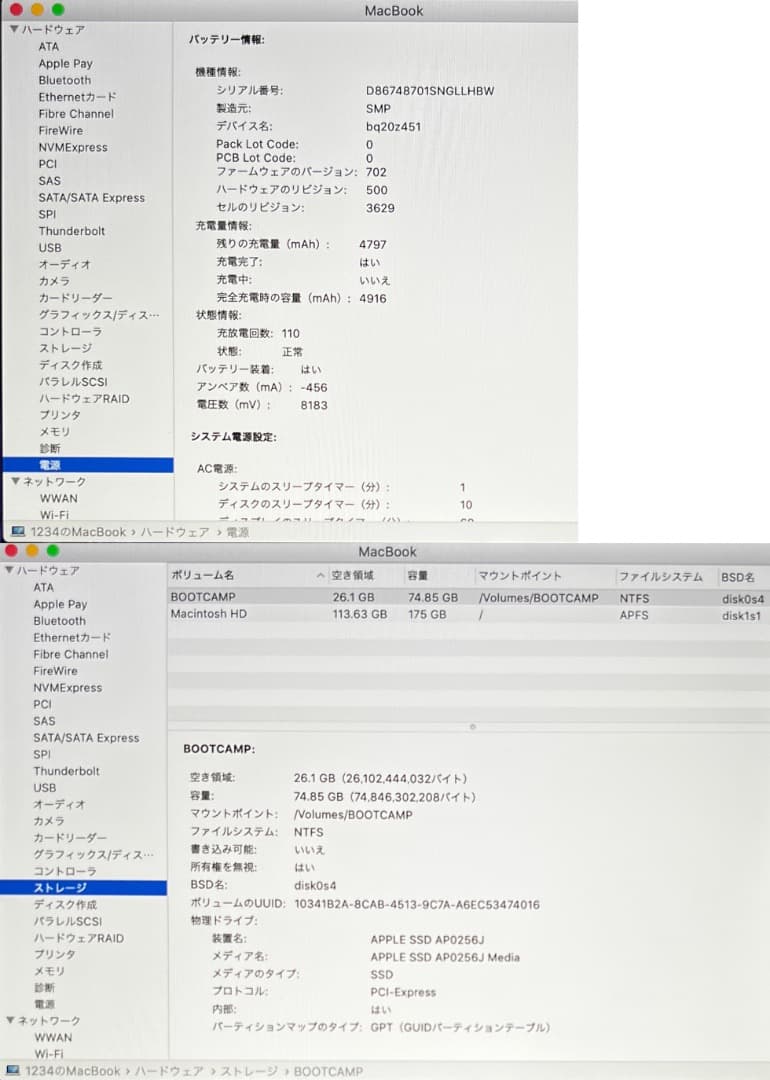
Task: Open Bluetooth in top window sidebar
Action: click(x=65, y=80)
